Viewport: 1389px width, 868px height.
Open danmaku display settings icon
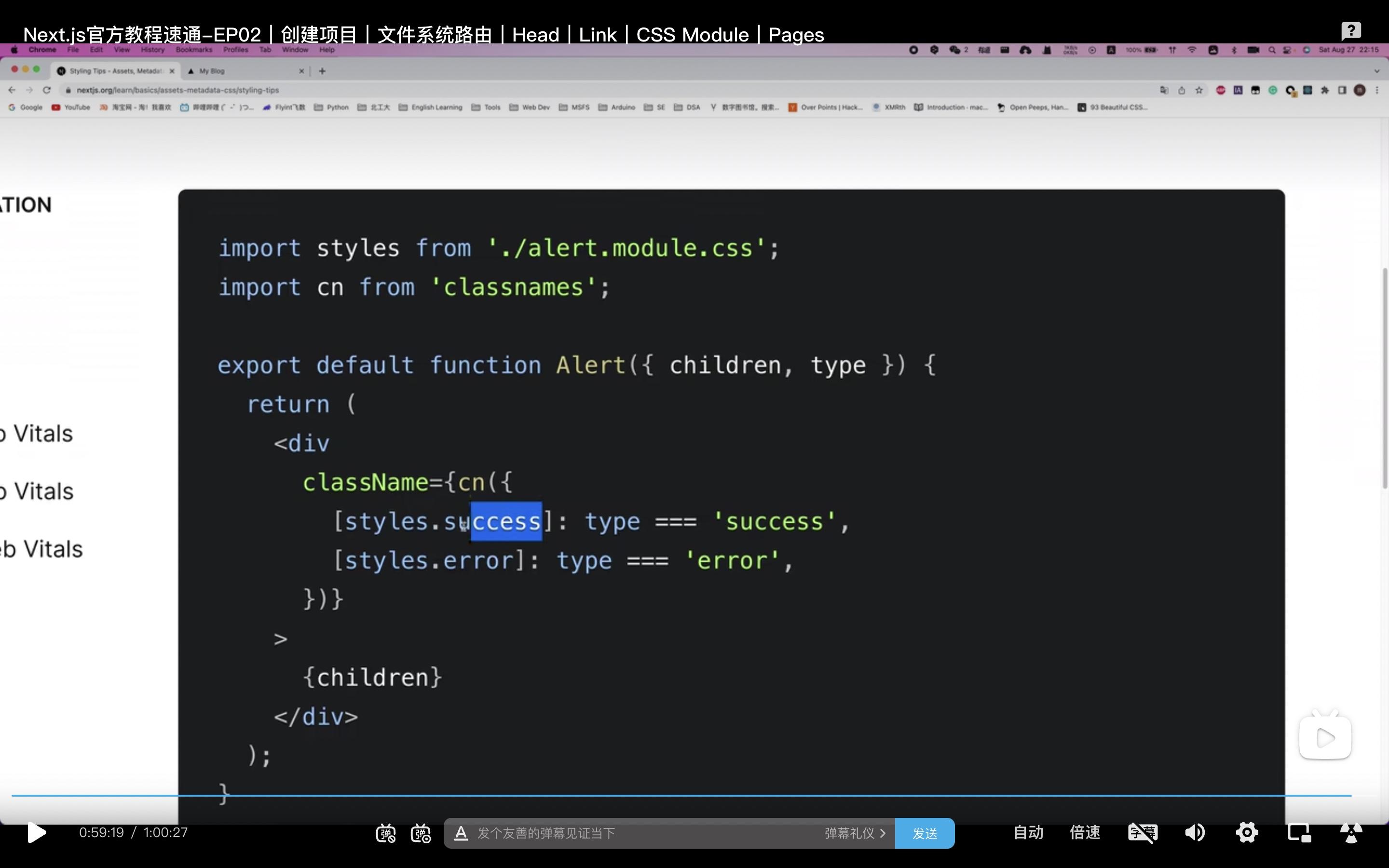click(421, 833)
